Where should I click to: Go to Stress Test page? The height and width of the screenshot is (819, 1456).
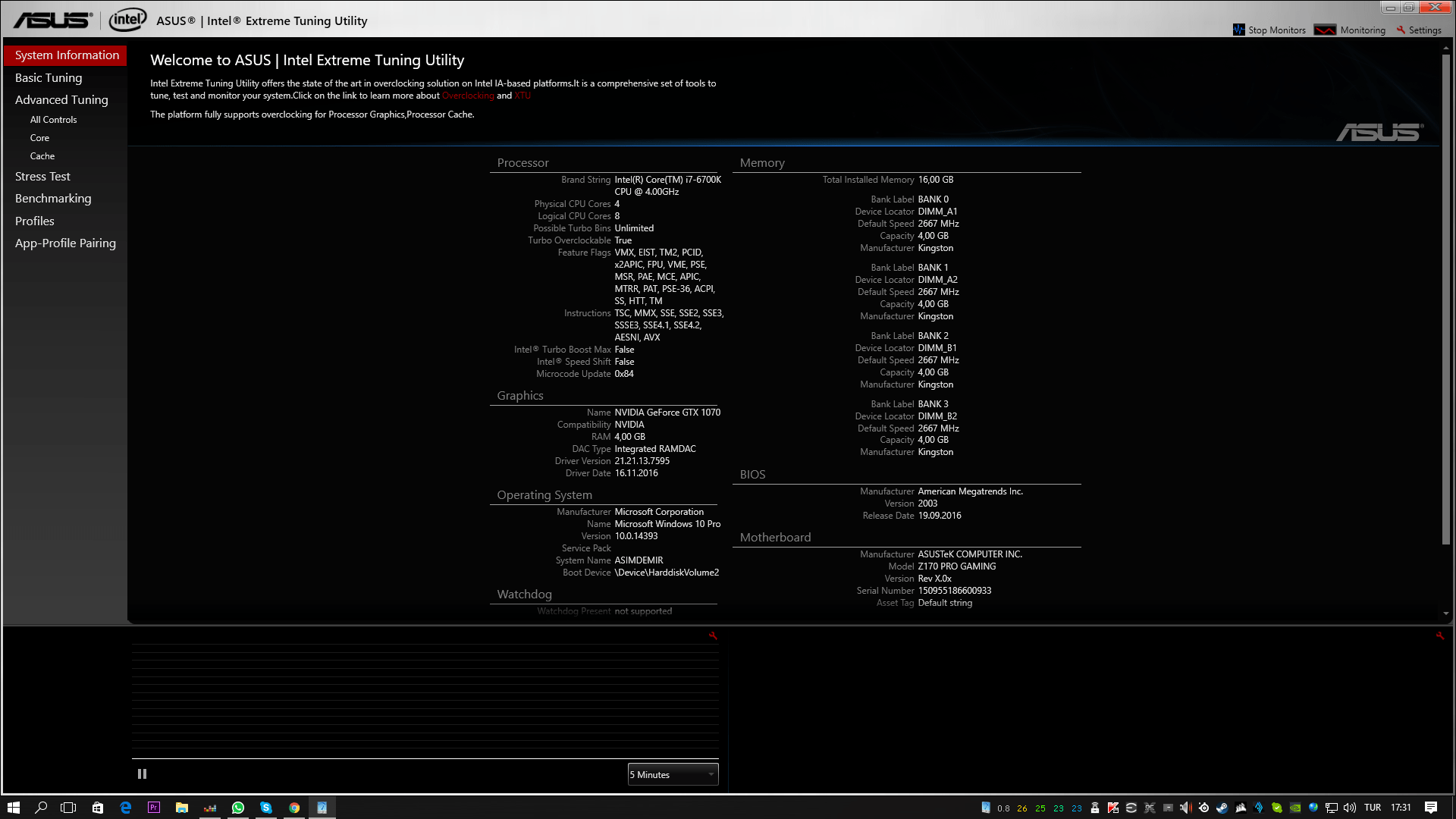pos(42,177)
